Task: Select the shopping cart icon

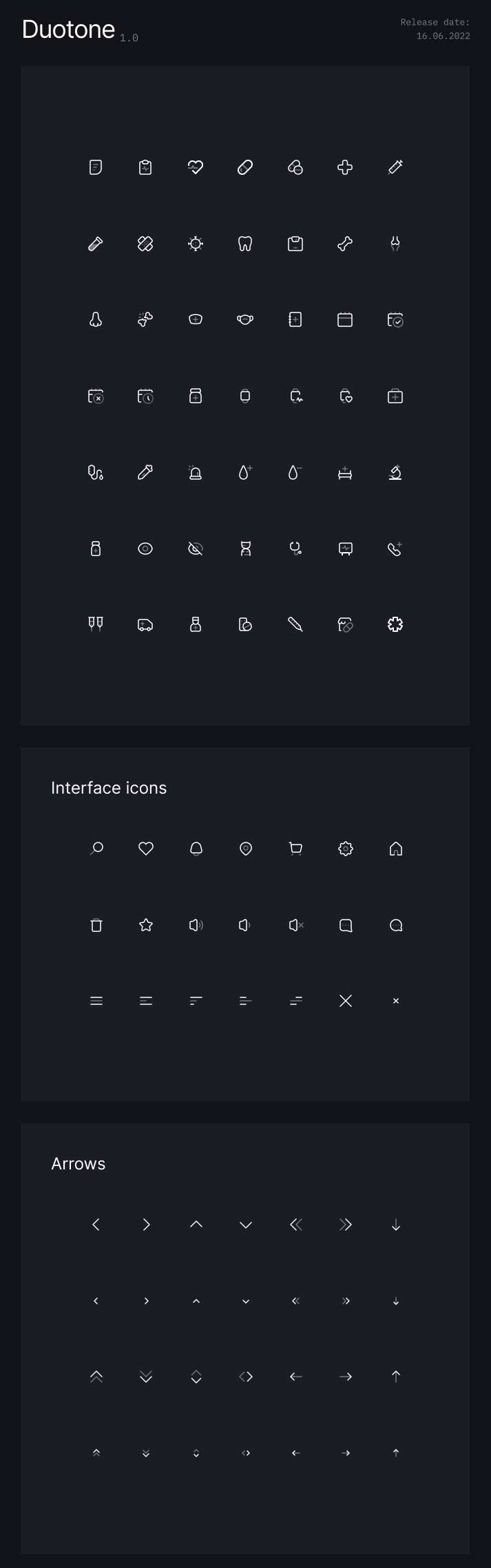Action: click(295, 849)
